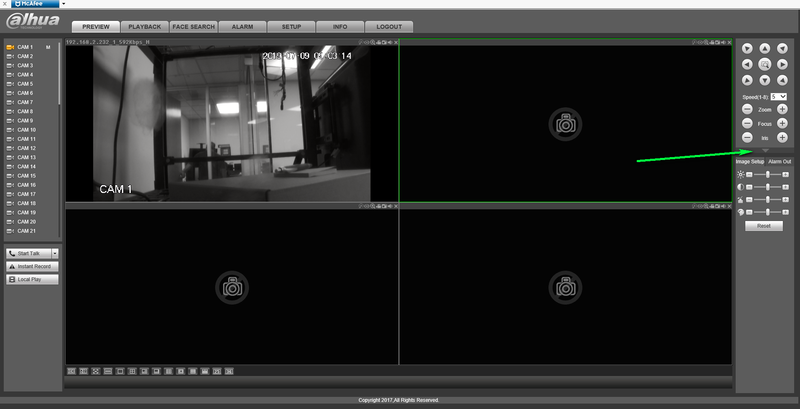Move camera diagonally down-left via PTZ arrow
800x409 pixels.
point(747,80)
